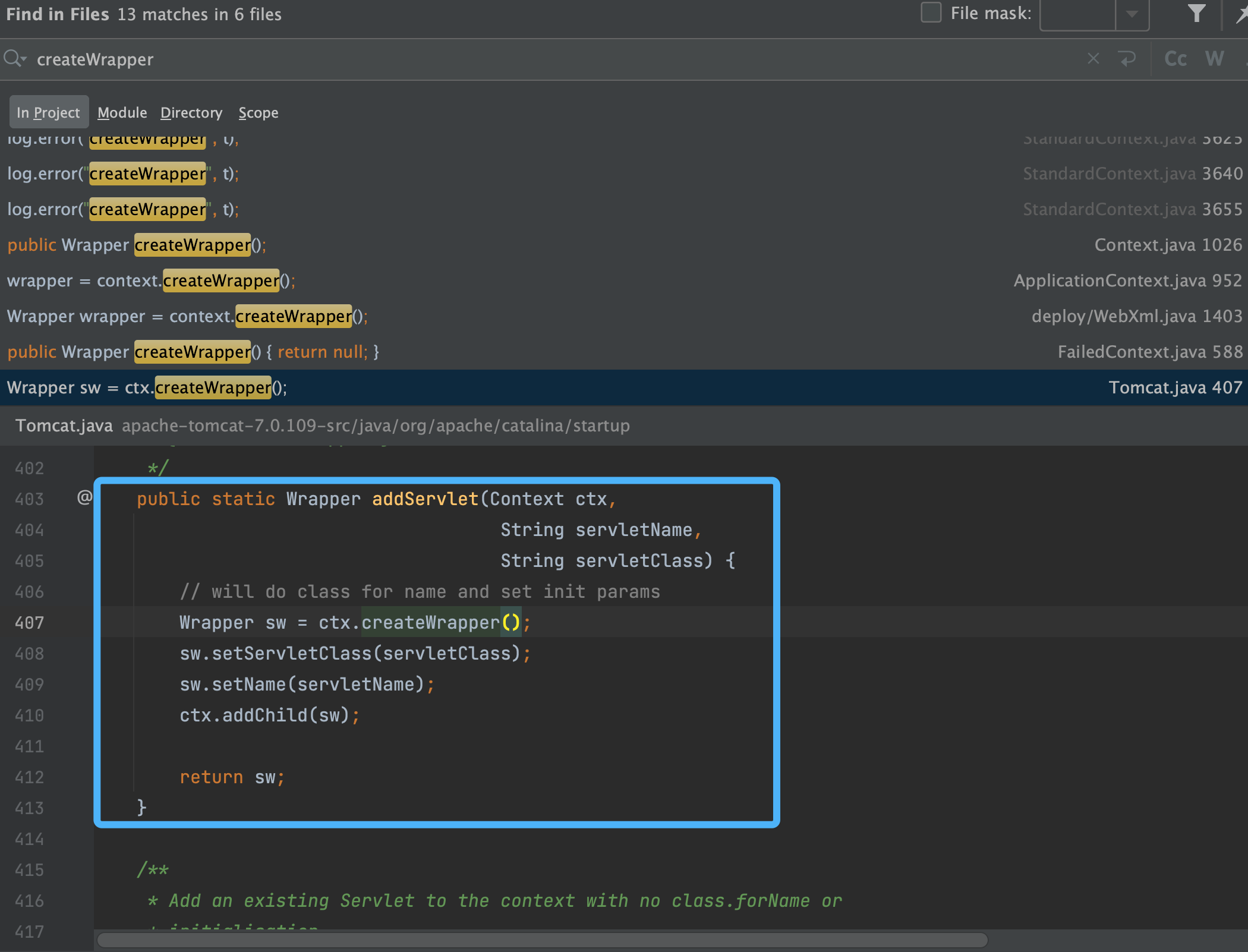Toggle Match Case (Cc) option
The width and height of the screenshot is (1248, 952).
coord(1175,58)
